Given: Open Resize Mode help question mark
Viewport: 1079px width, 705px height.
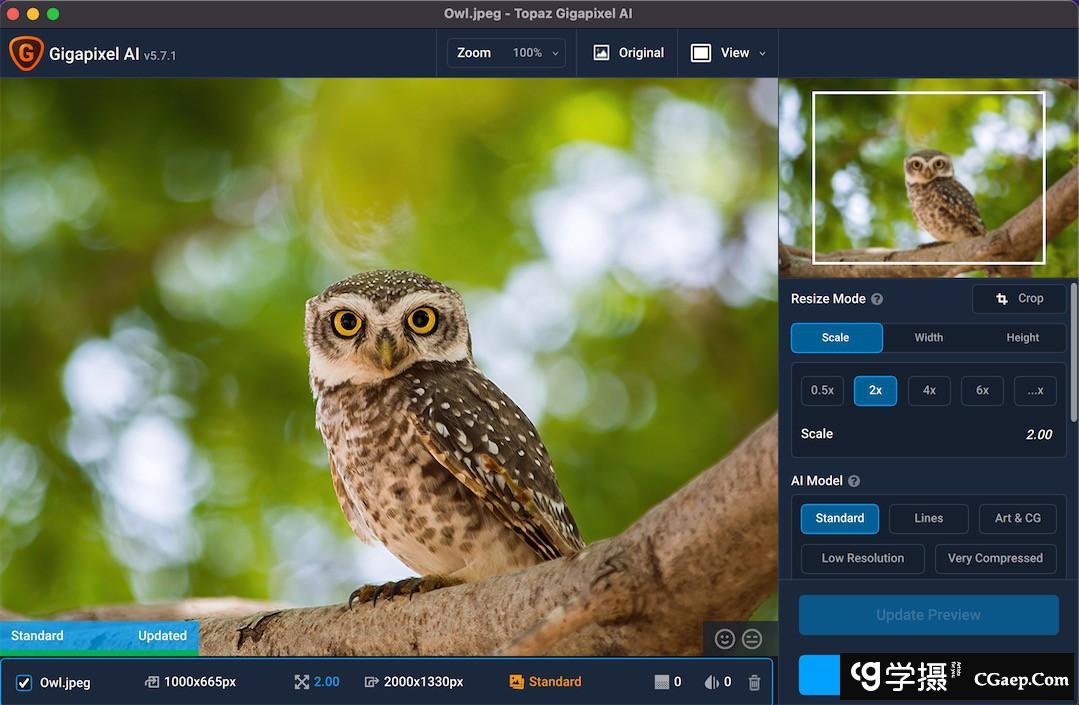Looking at the screenshot, I should pos(877,299).
